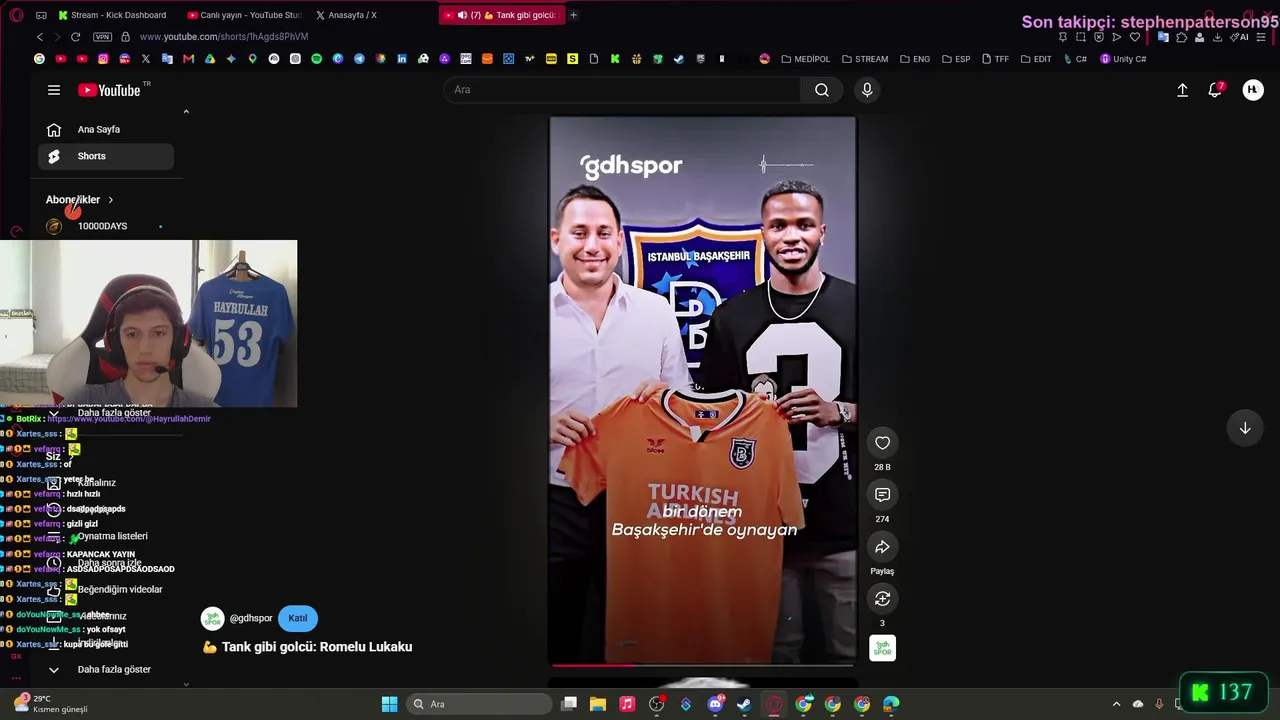Reload the page with the refresh icon
The height and width of the screenshot is (720, 1280).
[75, 37]
